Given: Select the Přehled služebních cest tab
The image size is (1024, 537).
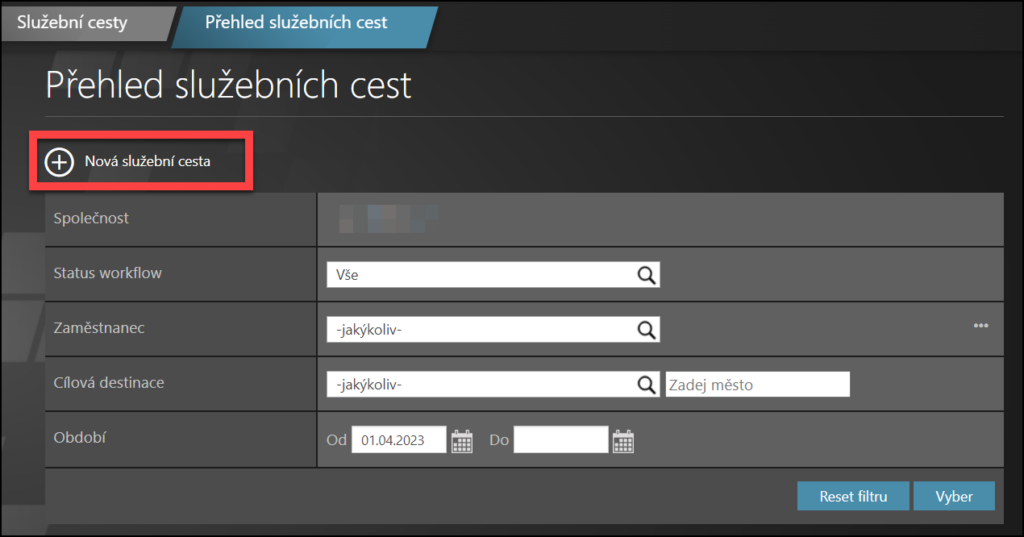Looking at the screenshot, I should (296, 22).
